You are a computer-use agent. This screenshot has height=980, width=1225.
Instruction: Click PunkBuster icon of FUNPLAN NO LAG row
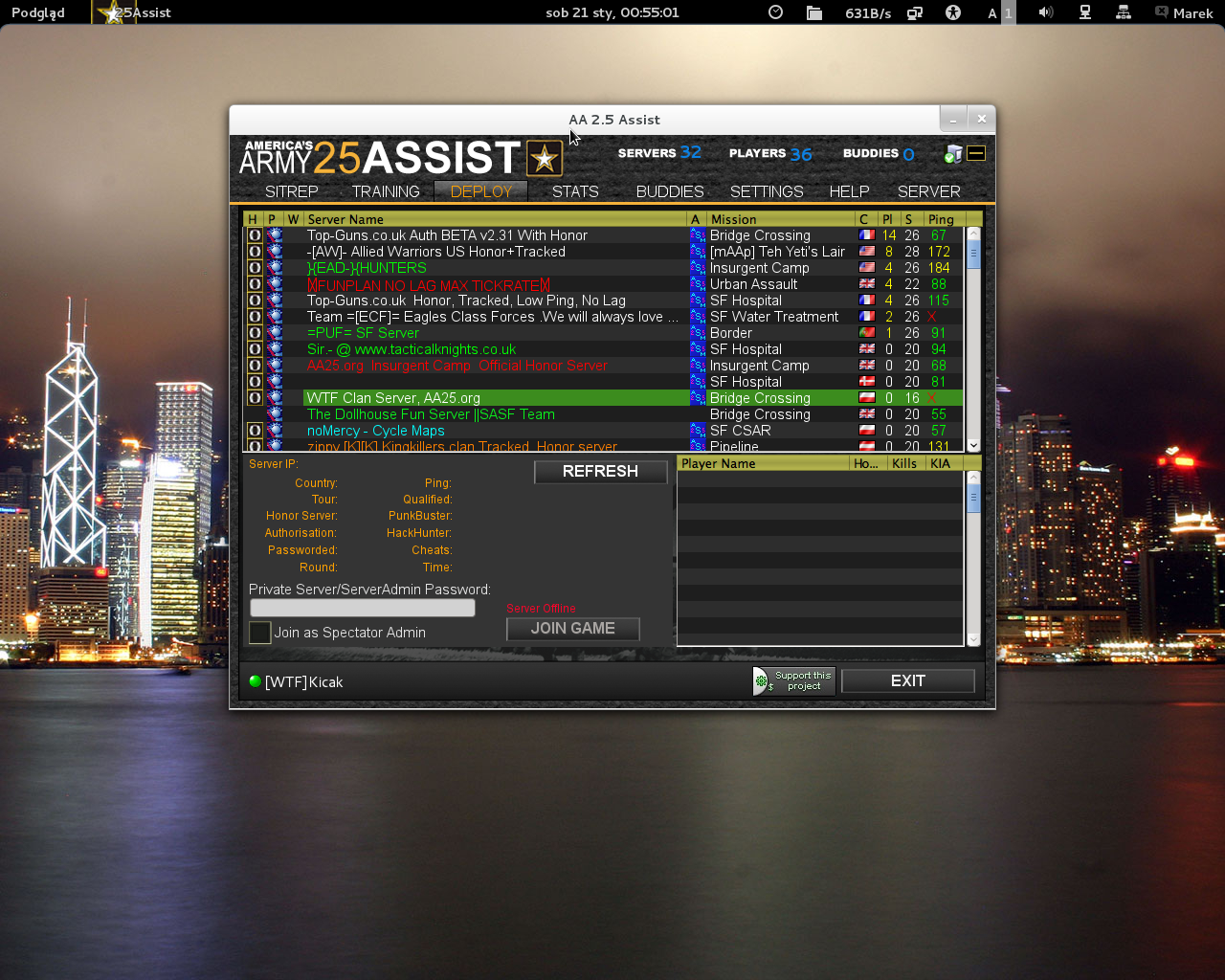275,284
